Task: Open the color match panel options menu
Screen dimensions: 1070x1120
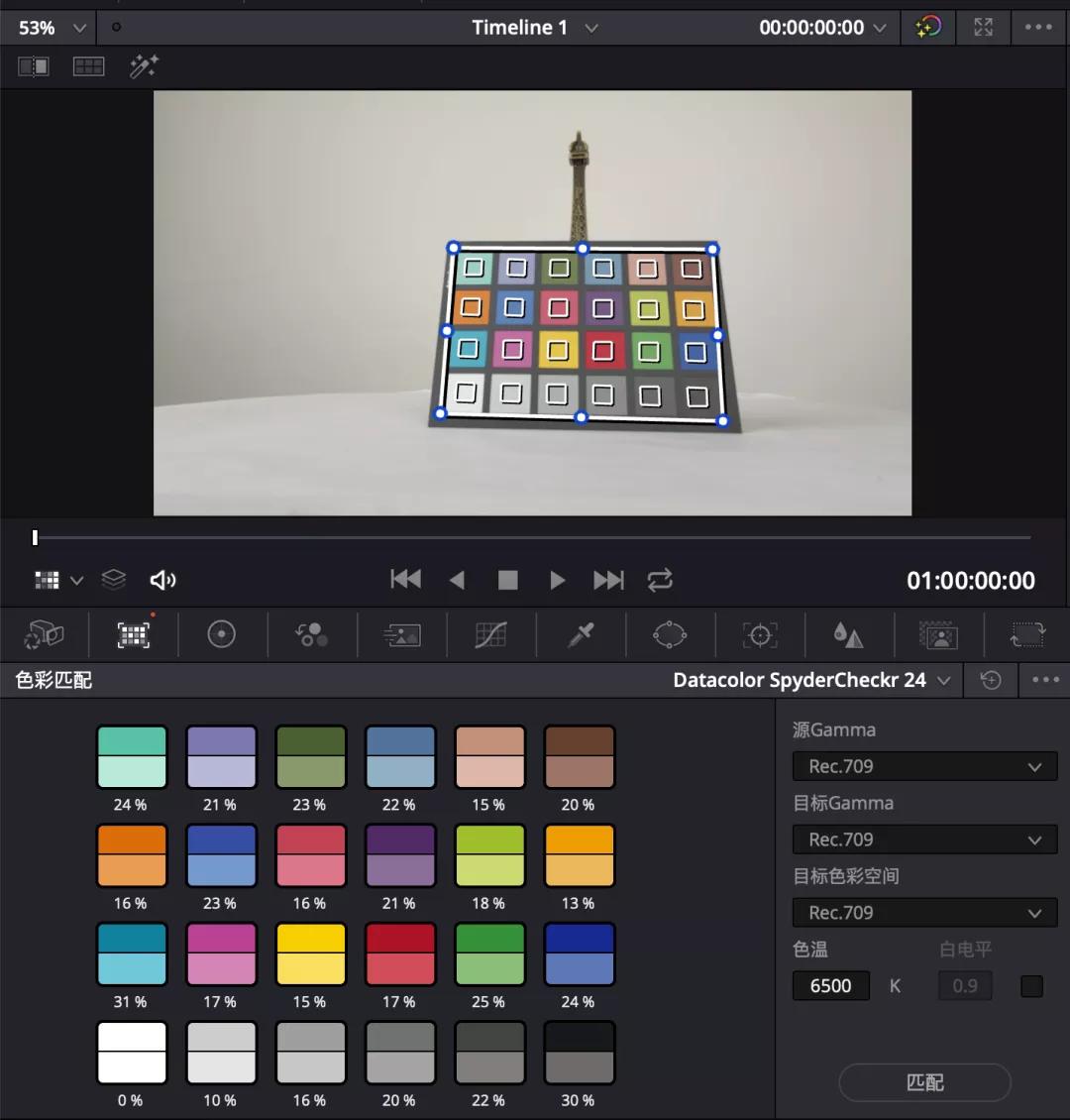Action: (1045, 680)
